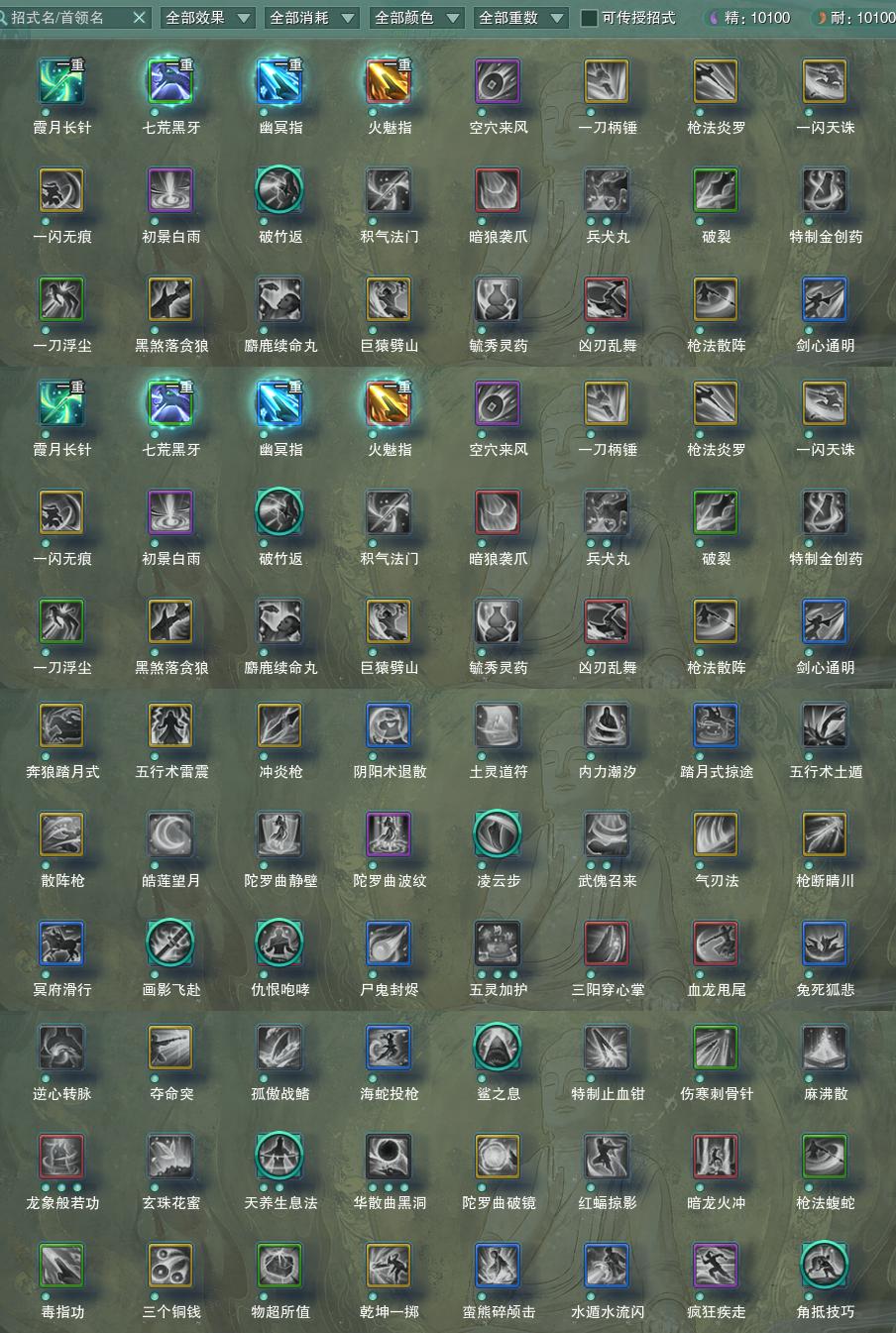Click the 龙象般若功 skill icon
The height and width of the screenshot is (1333, 896).
click(61, 1158)
